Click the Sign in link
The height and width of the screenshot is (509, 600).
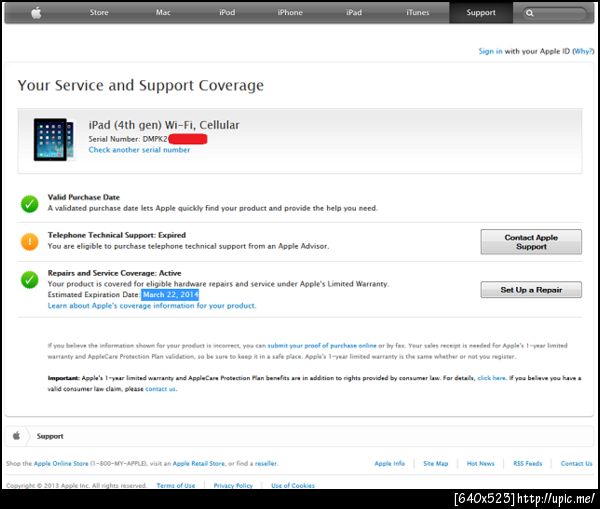point(490,51)
